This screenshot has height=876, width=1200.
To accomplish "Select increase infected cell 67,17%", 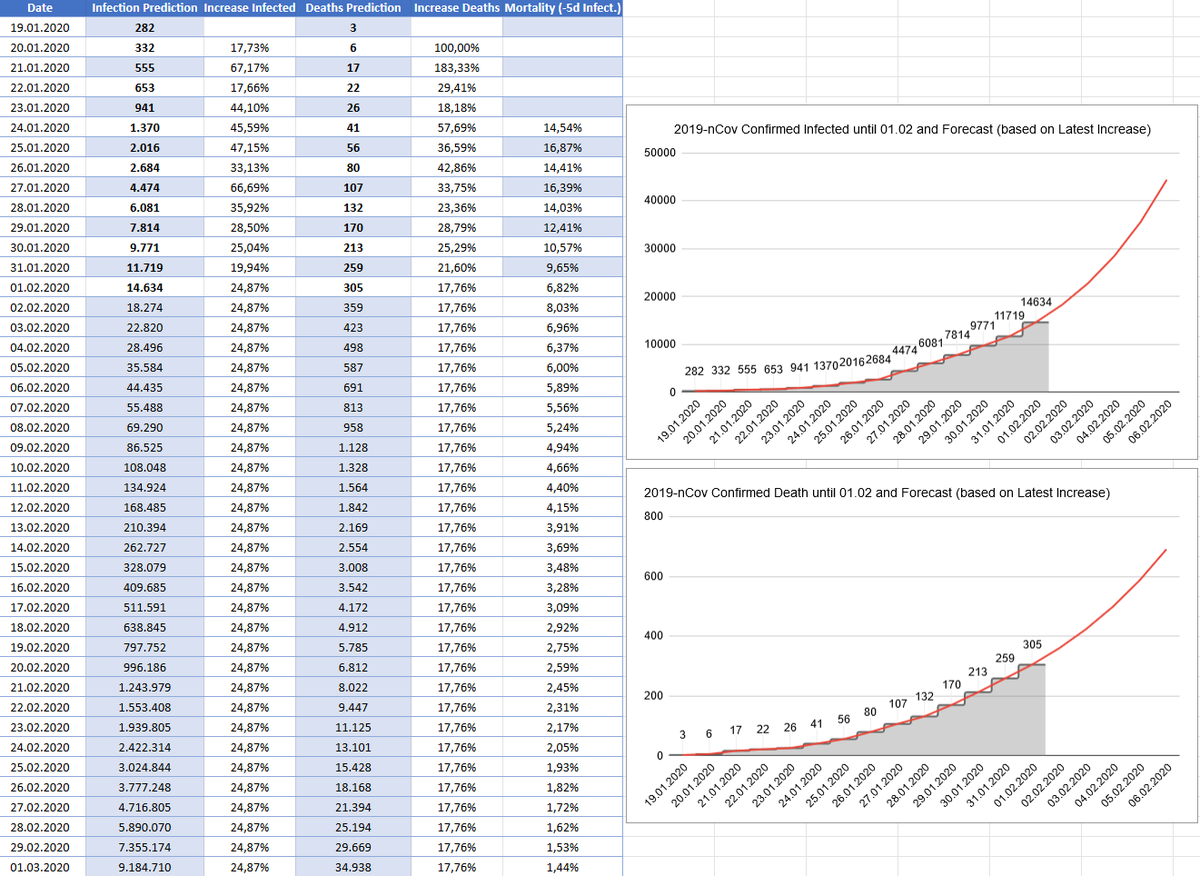I will click(249, 68).
